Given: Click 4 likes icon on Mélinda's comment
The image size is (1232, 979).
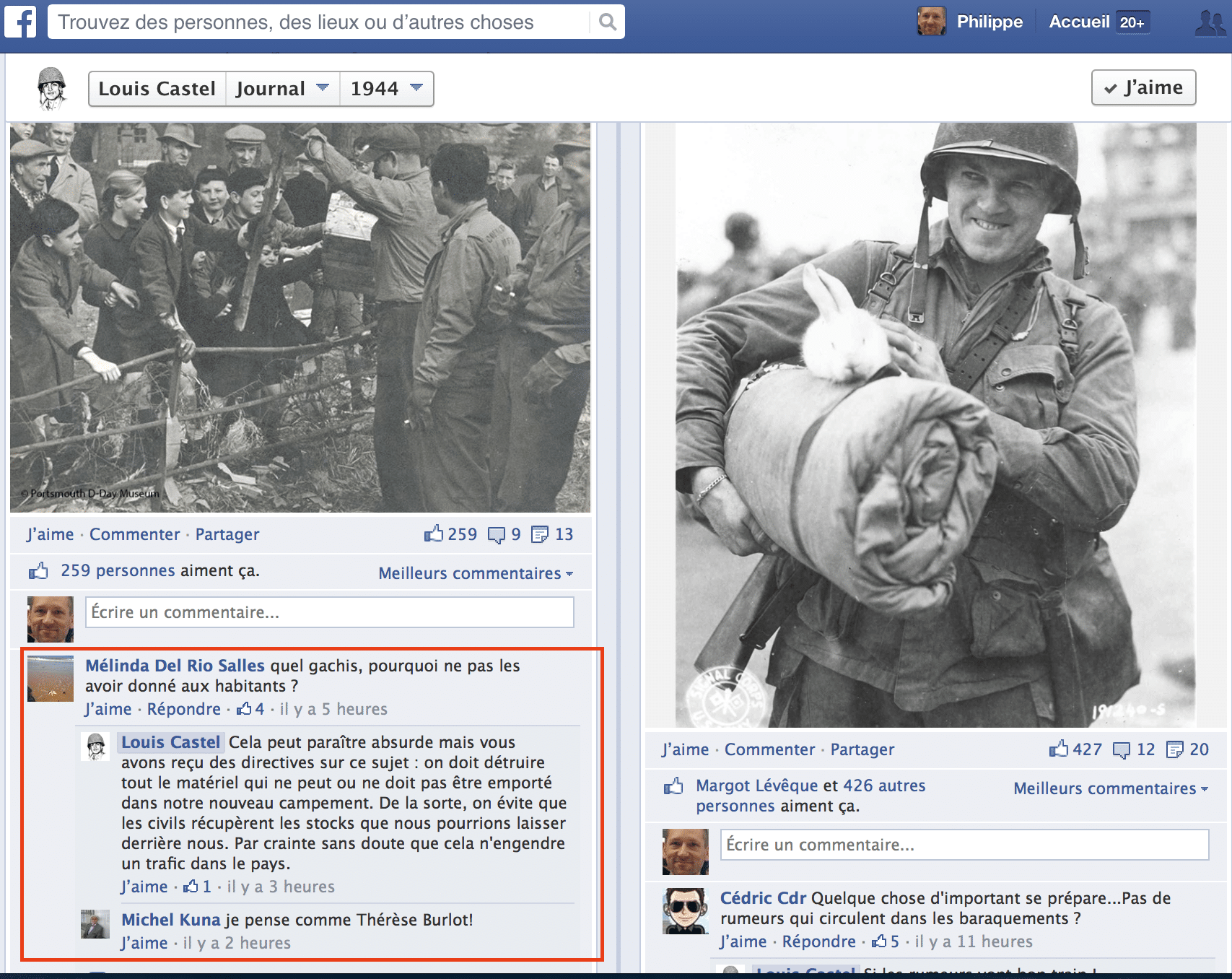Looking at the screenshot, I should (x=244, y=709).
